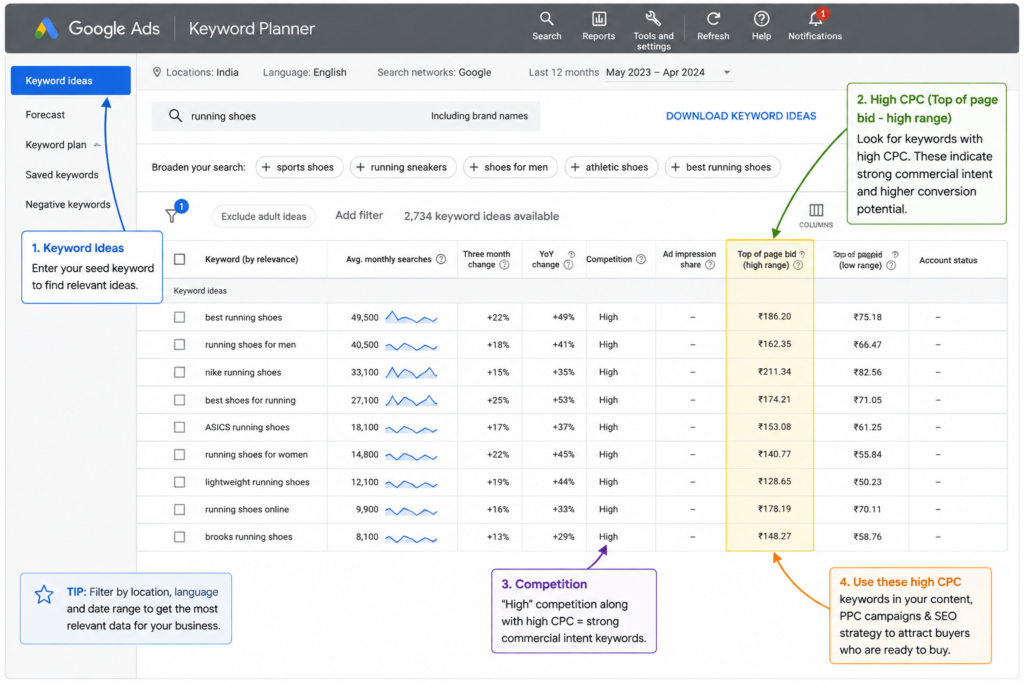1024x683 pixels.
Task: Open the Notifications bell icon
Action: [816, 18]
